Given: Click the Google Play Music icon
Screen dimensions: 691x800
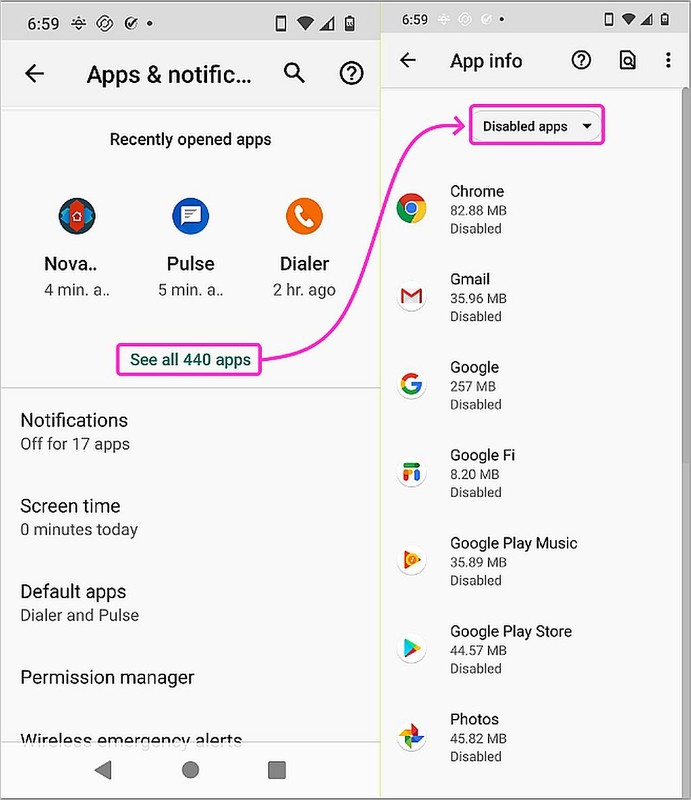Looking at the screenshot, I should pyautogui.click(x=411, y=560).
